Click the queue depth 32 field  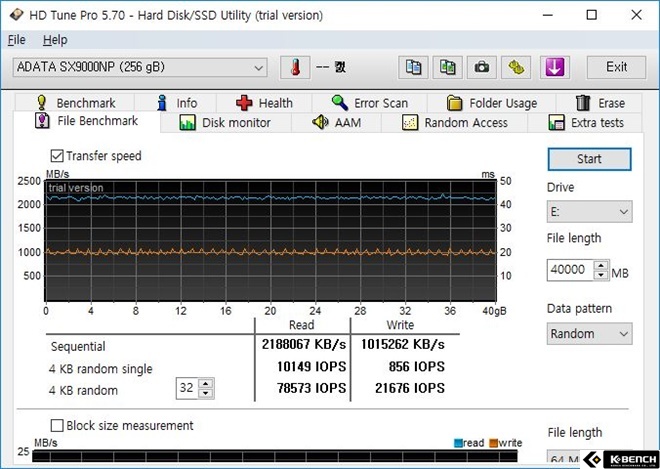[x=187, y=388]
